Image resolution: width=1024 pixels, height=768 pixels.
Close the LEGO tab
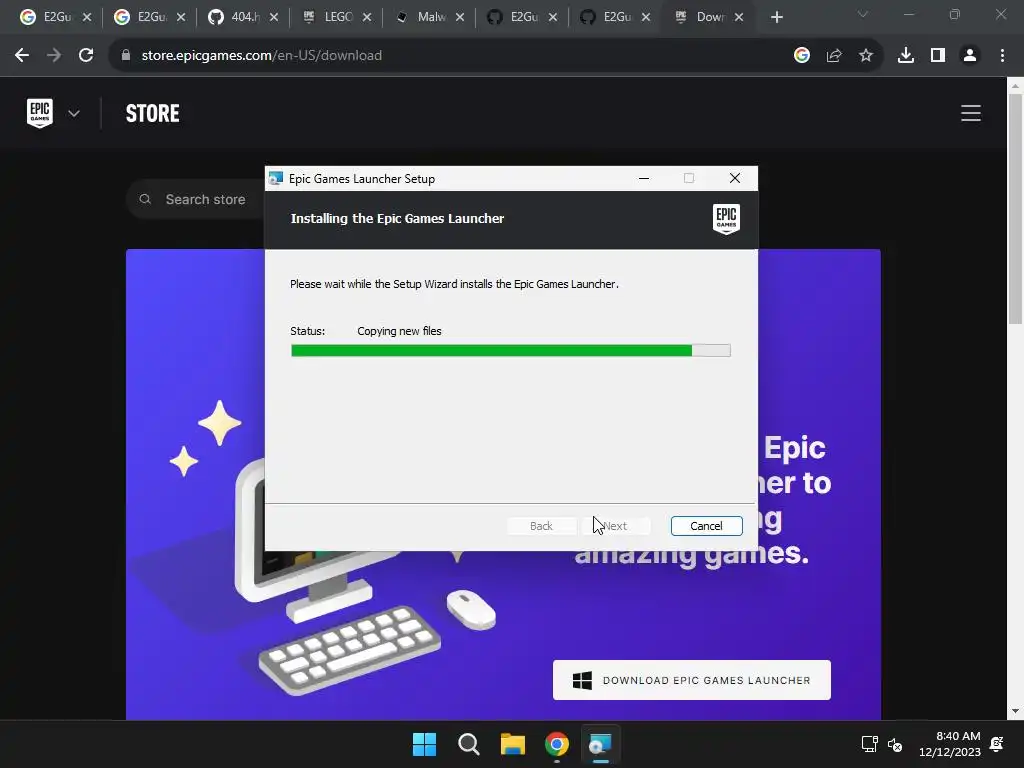tap(367, 17)
